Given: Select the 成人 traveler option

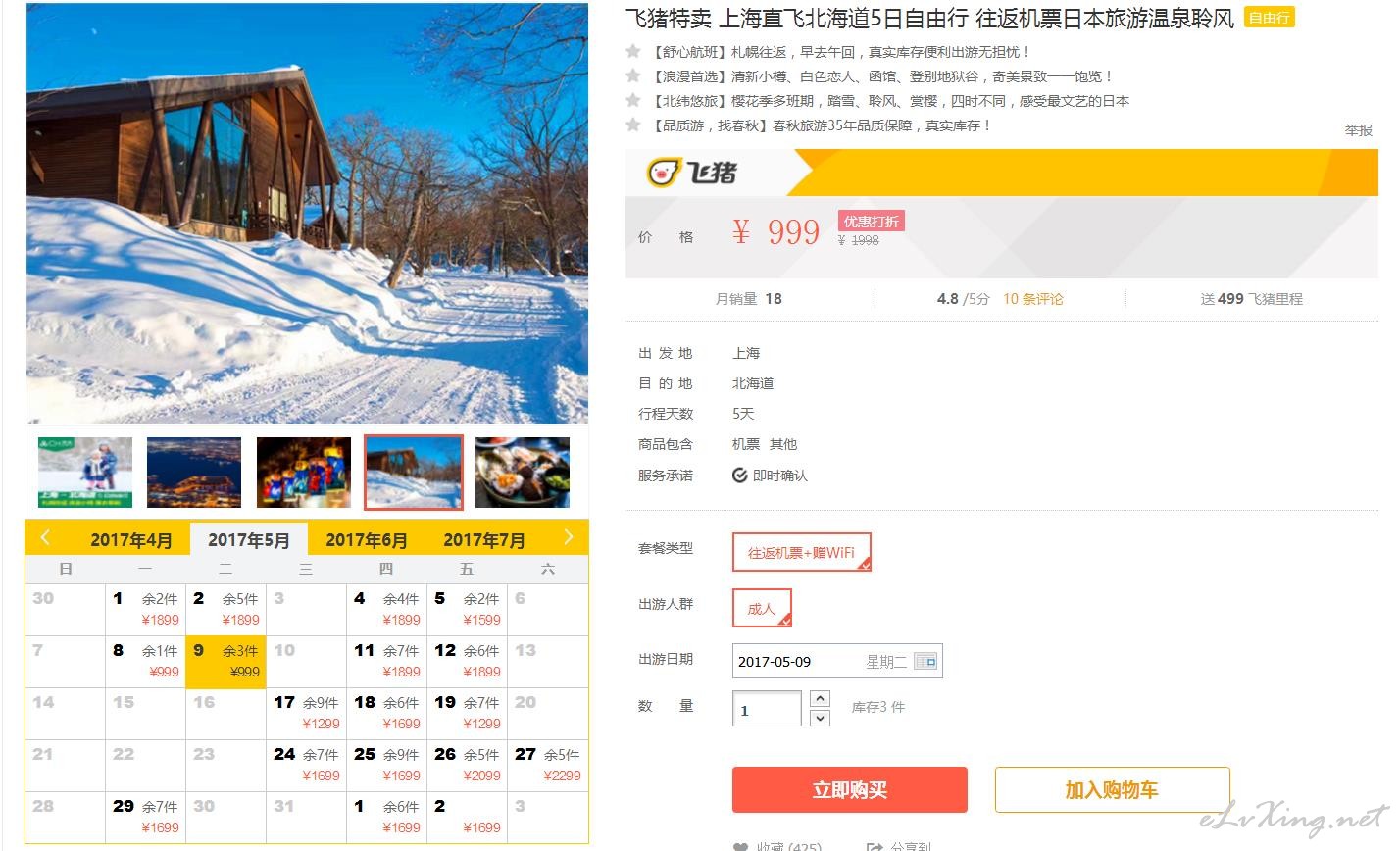Looking at the screenshot, I should coord(762,608).
